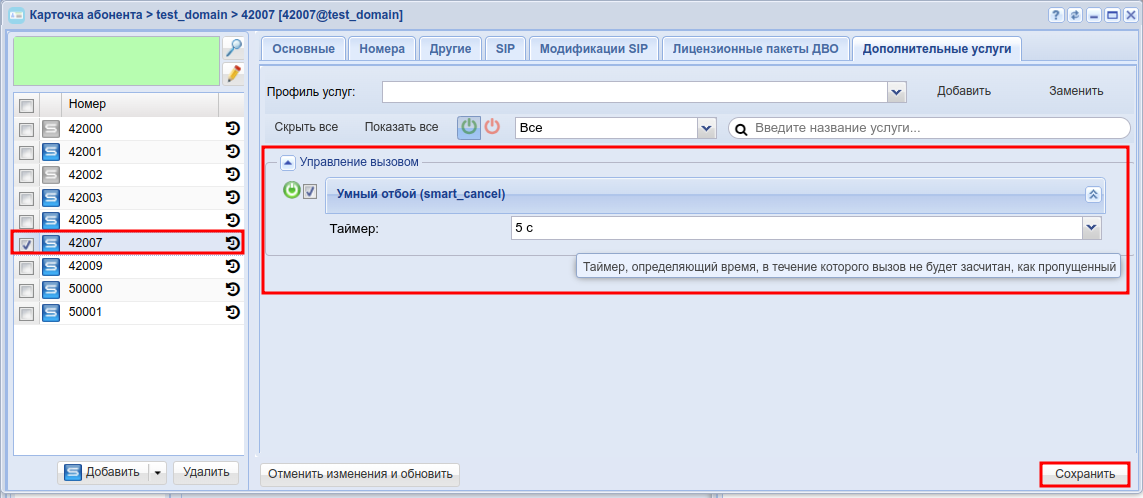The height and width of the screenshot is (498, 1143).
Task: Click Показать все
Action: pos(402,127)
